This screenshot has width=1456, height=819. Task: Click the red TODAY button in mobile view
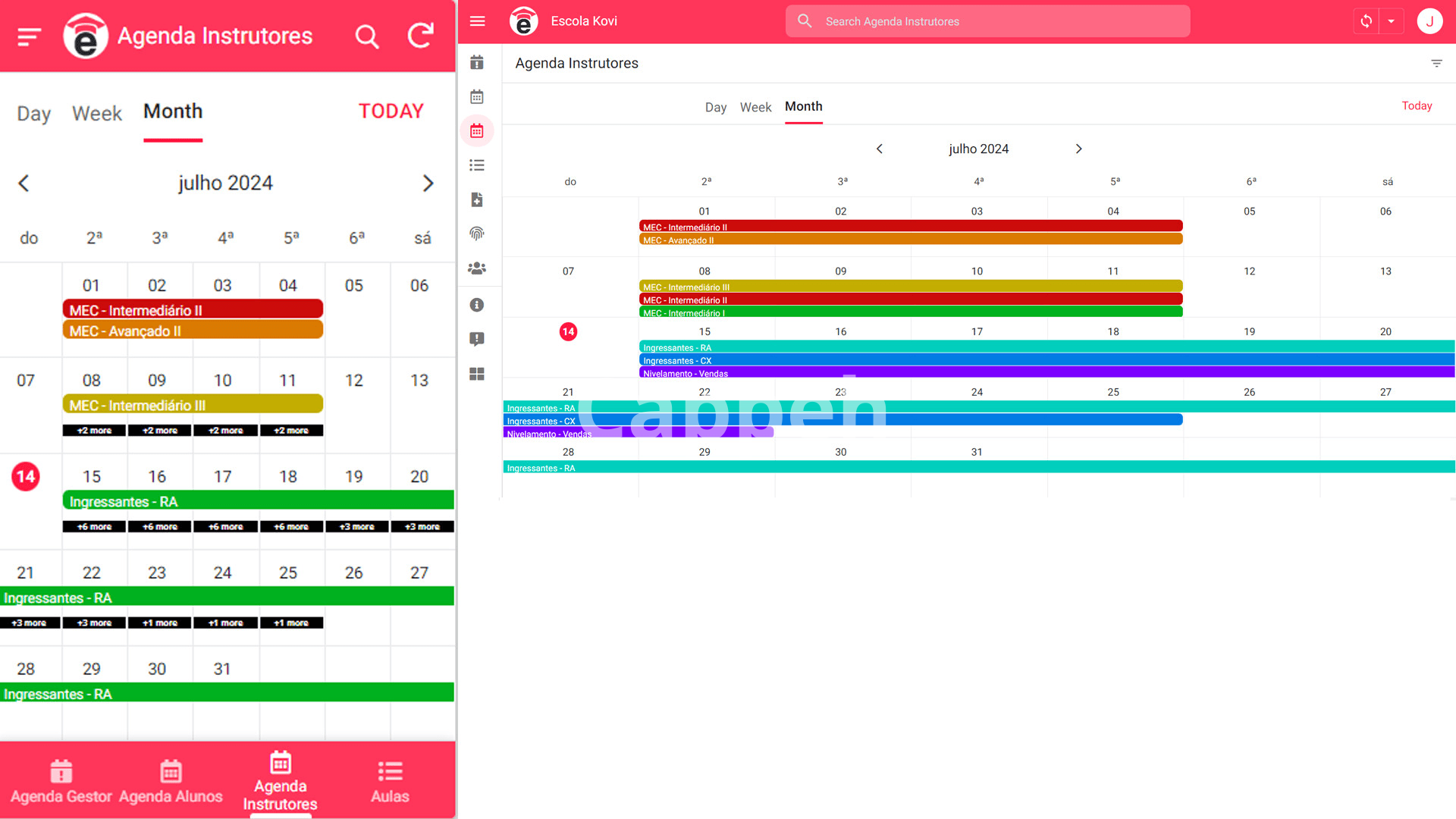[x=391, y=111]
